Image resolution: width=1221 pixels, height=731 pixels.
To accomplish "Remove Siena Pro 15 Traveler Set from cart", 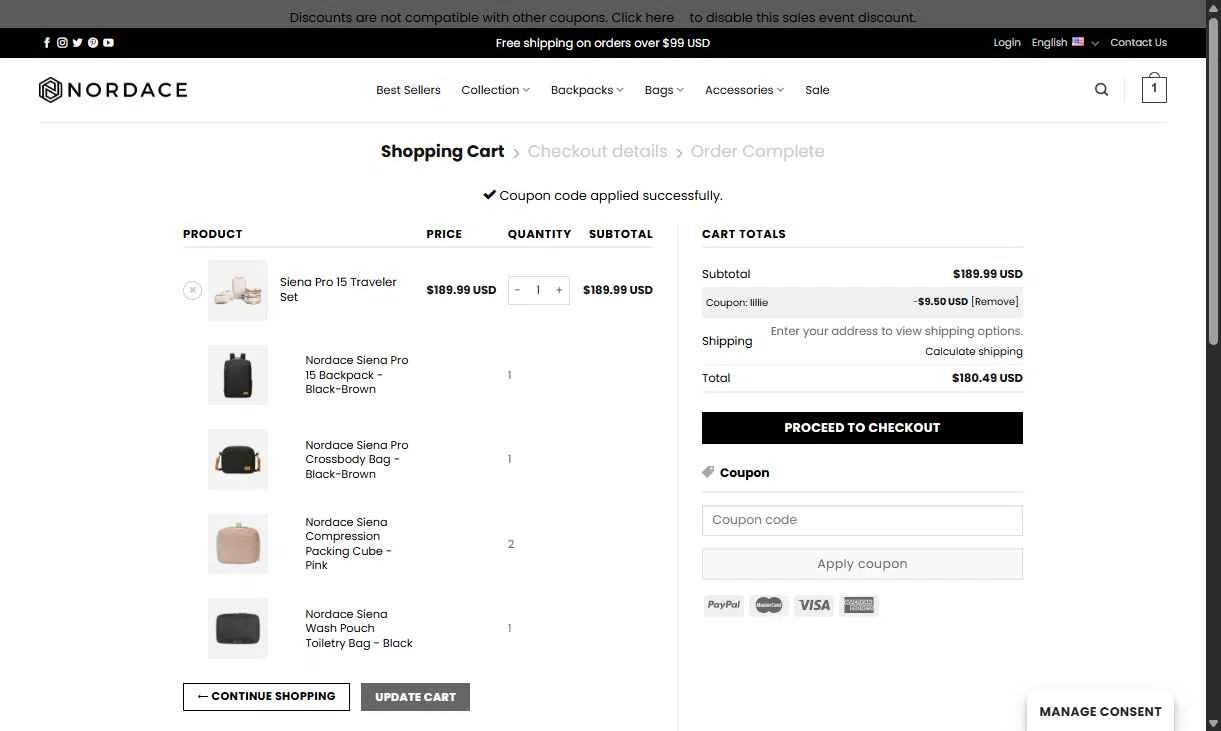I will click(x=193, y=290).
